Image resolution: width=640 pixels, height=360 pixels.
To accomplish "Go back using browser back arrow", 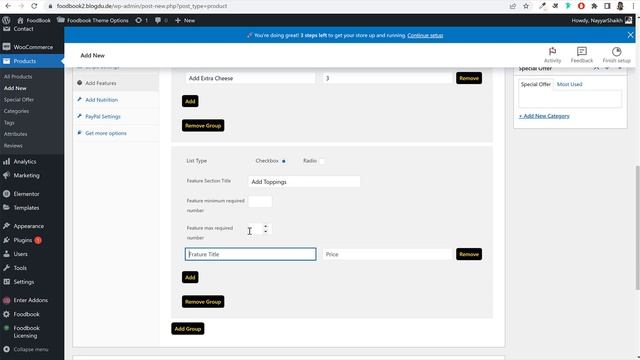I will pos(8,6).
